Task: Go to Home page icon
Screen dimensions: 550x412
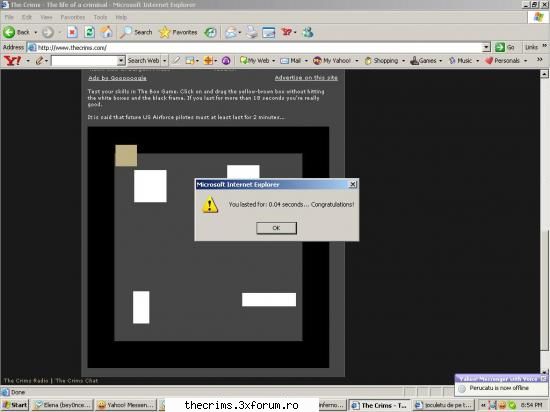Action: point(107,32)
